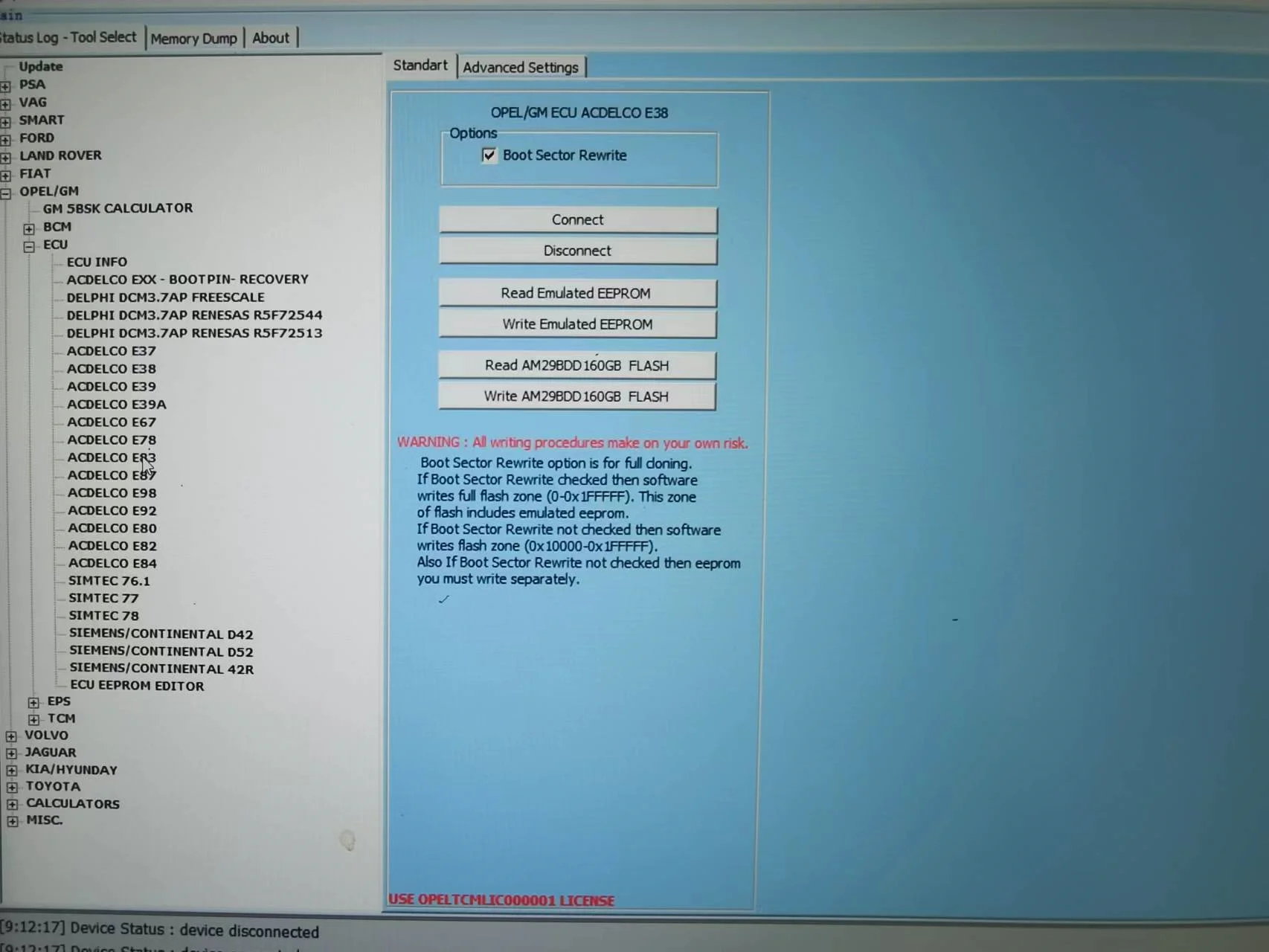Image resolution: width=1269 pixels, height=952 pixels.
Task: Expand the KIA/HYUNDAY branch
Action: pyautogui.click(x=10, y=769)
